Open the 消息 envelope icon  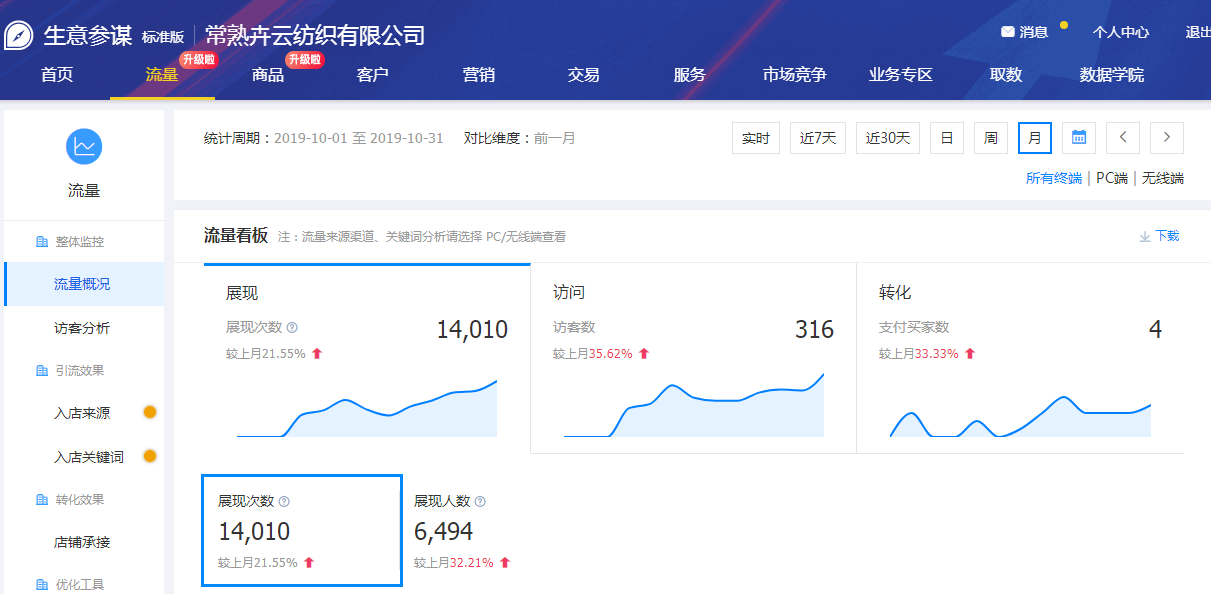[x=1008, y=32]
